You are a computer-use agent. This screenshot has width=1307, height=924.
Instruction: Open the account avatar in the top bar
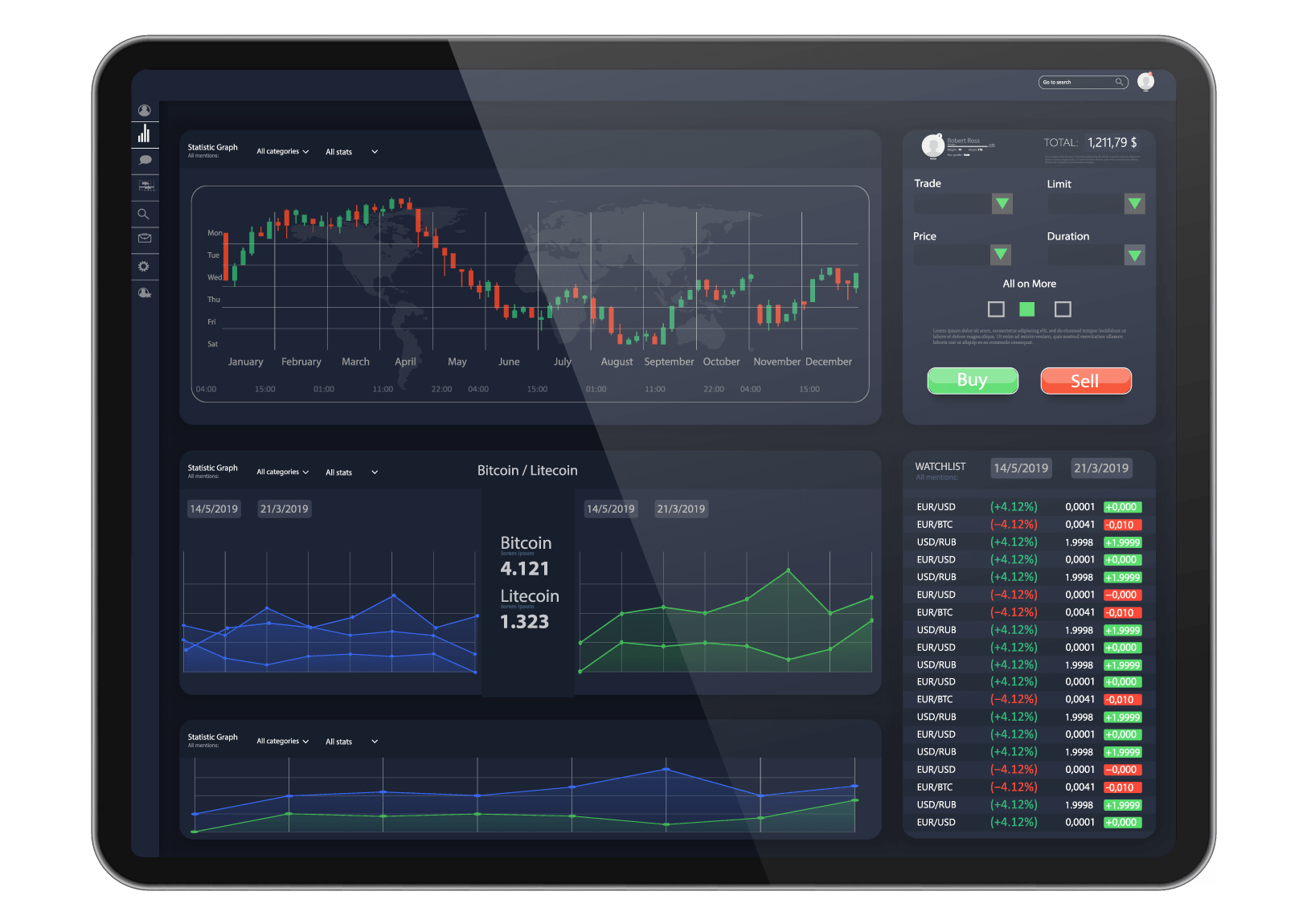pos(1146,81)
